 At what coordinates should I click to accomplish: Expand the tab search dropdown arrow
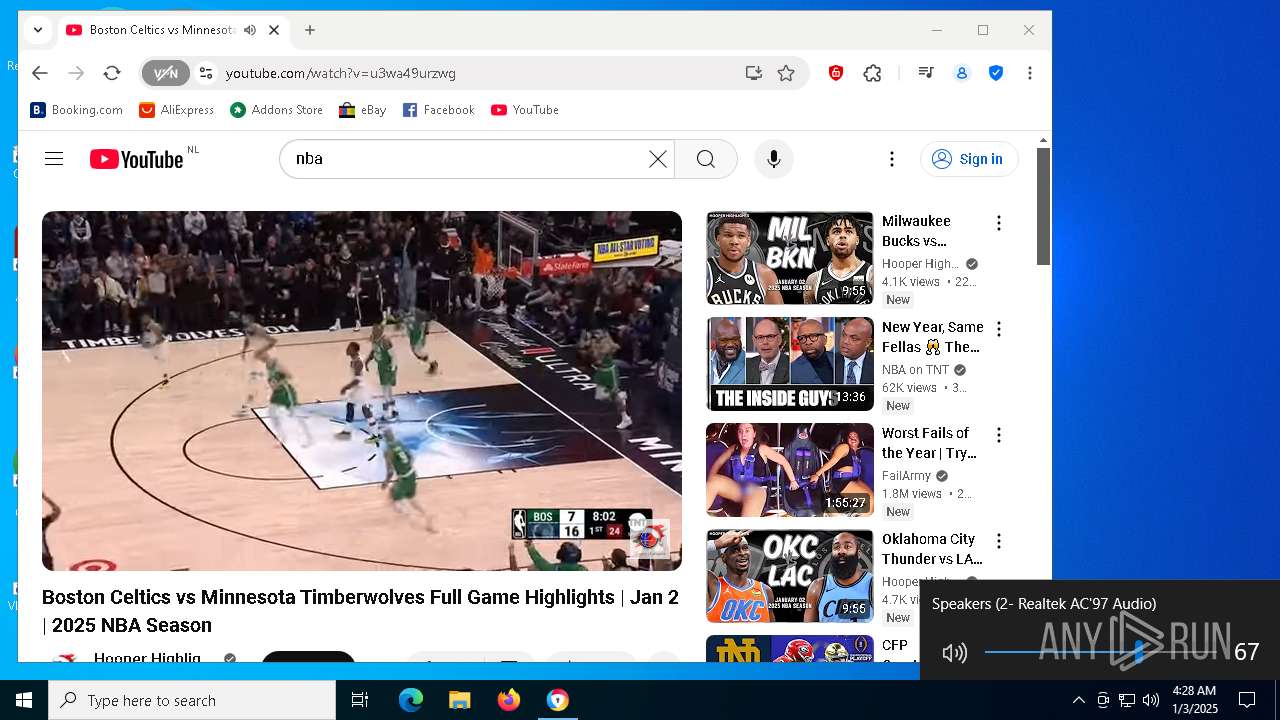(37, 30)
